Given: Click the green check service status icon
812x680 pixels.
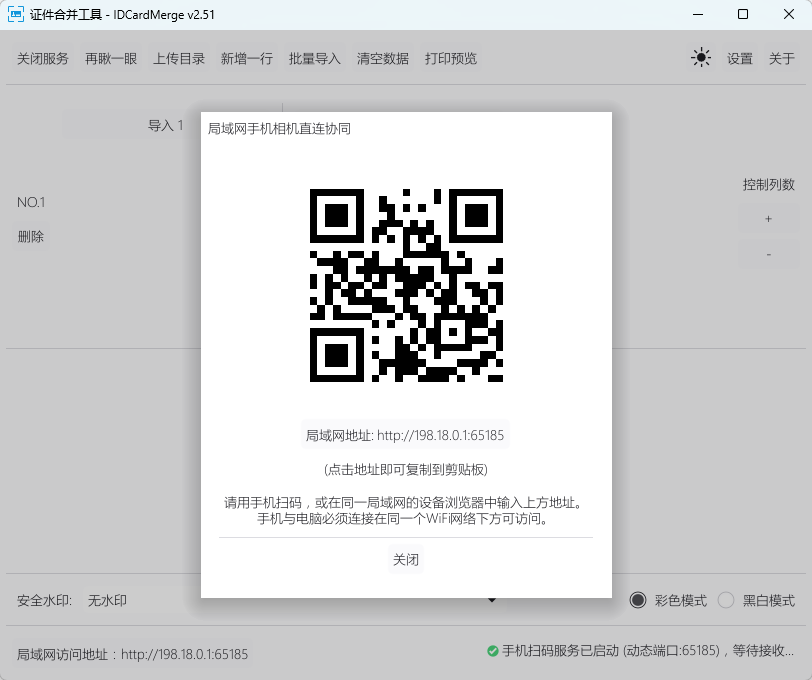Looking at the screenshot, I should [x=492, y=651].
